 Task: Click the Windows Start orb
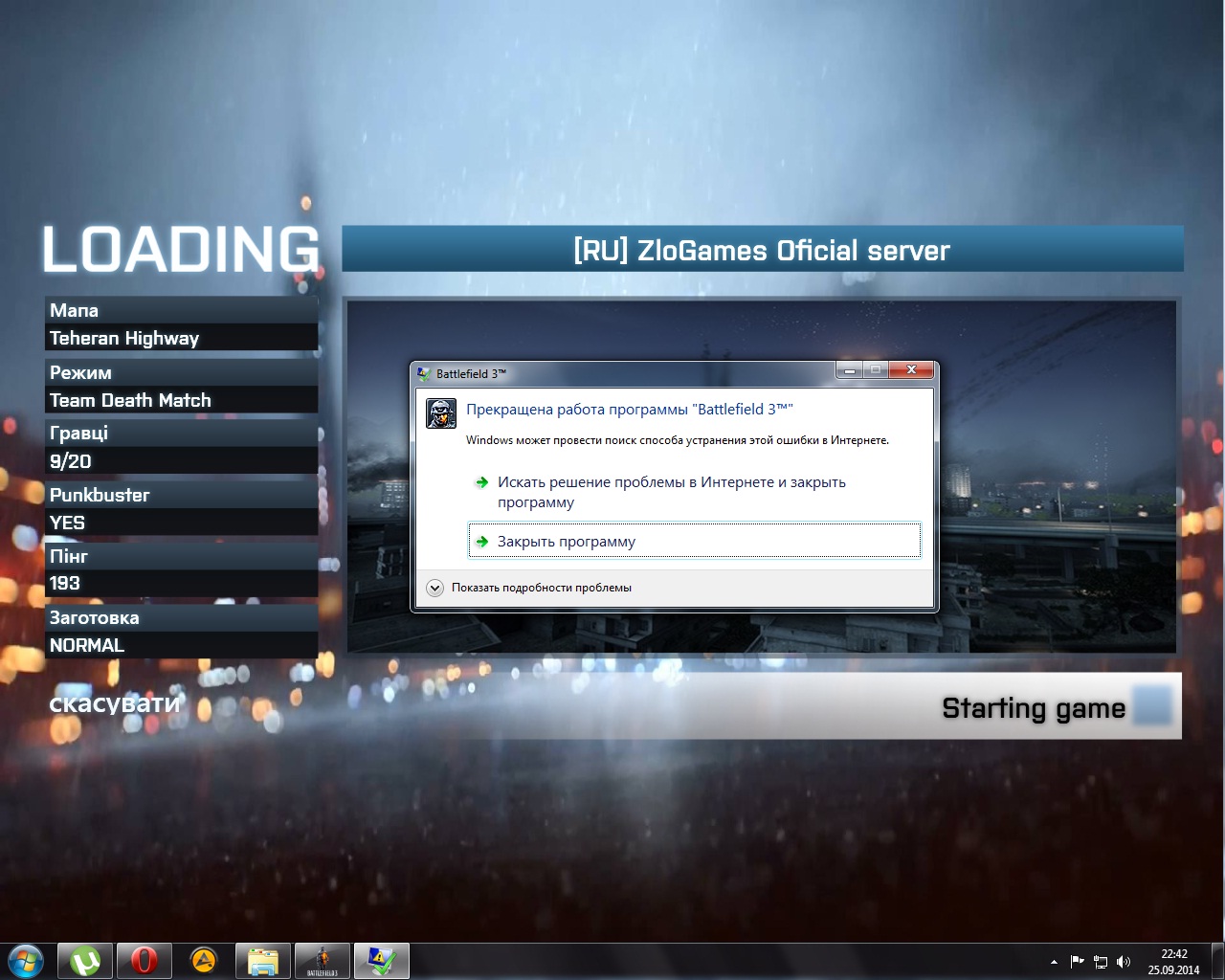(x=25, y=961)
